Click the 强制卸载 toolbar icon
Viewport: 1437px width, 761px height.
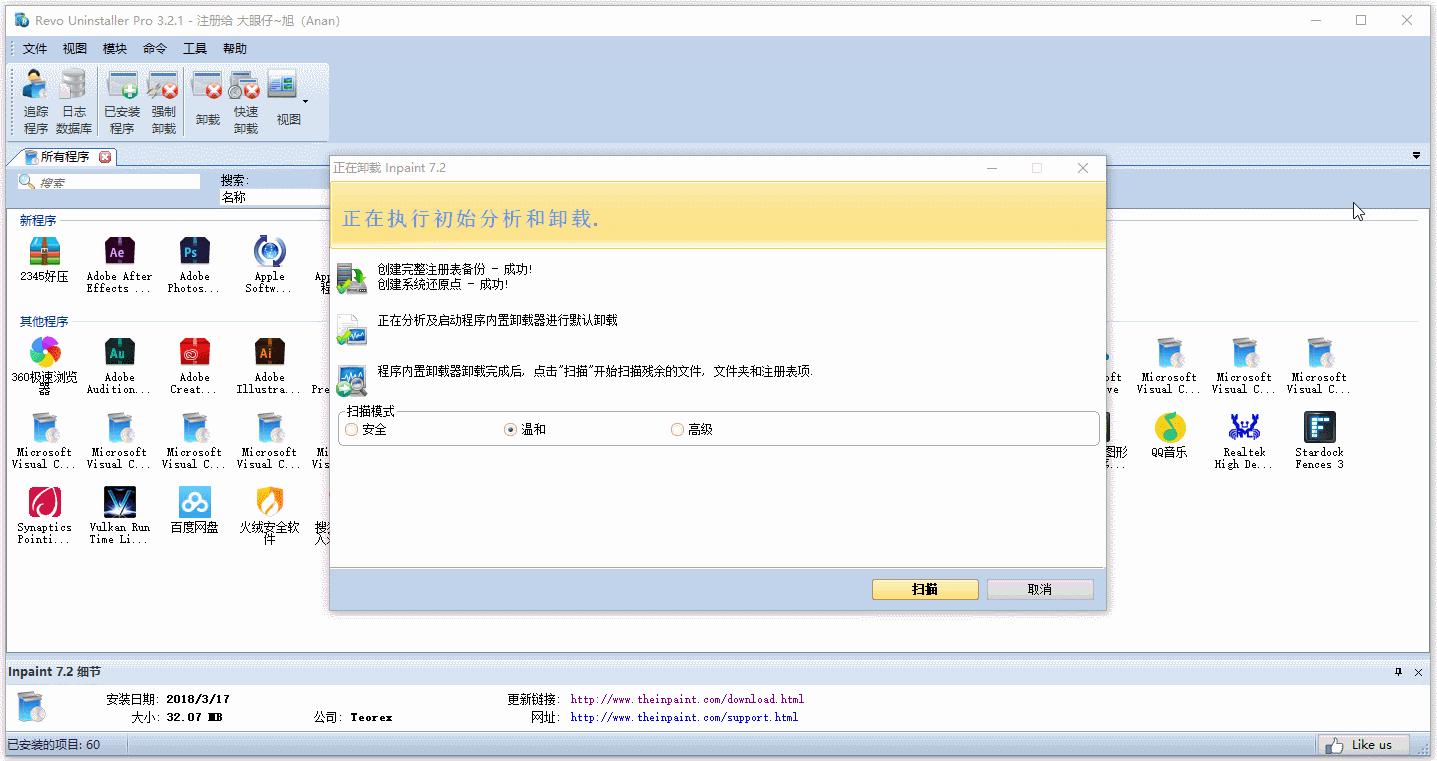(x=163, y=99)
